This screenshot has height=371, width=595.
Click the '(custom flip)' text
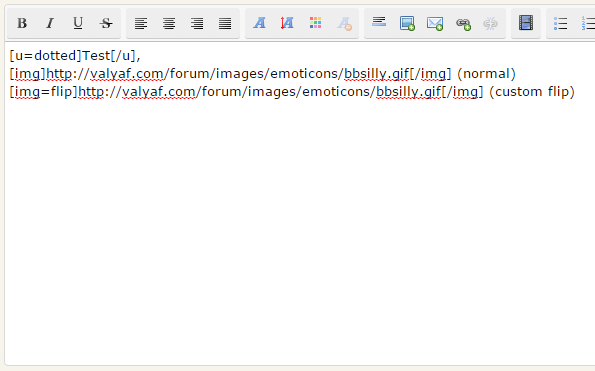click(x=532, y=92)
